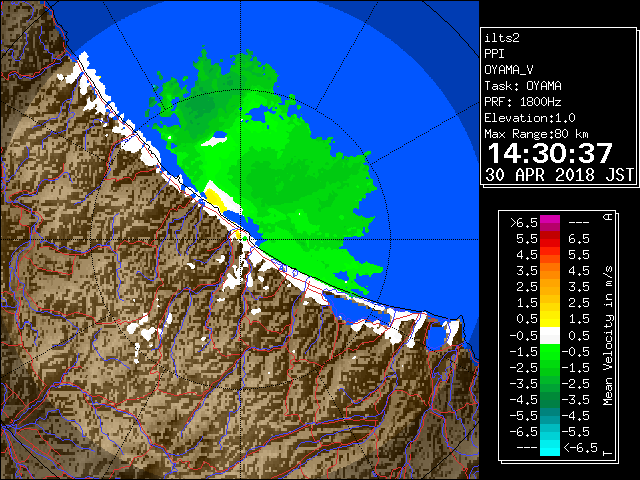This screenshot has height=480, width=640.
Task: Click the 'Elevation:1.0' line
Action: (530, 118)
